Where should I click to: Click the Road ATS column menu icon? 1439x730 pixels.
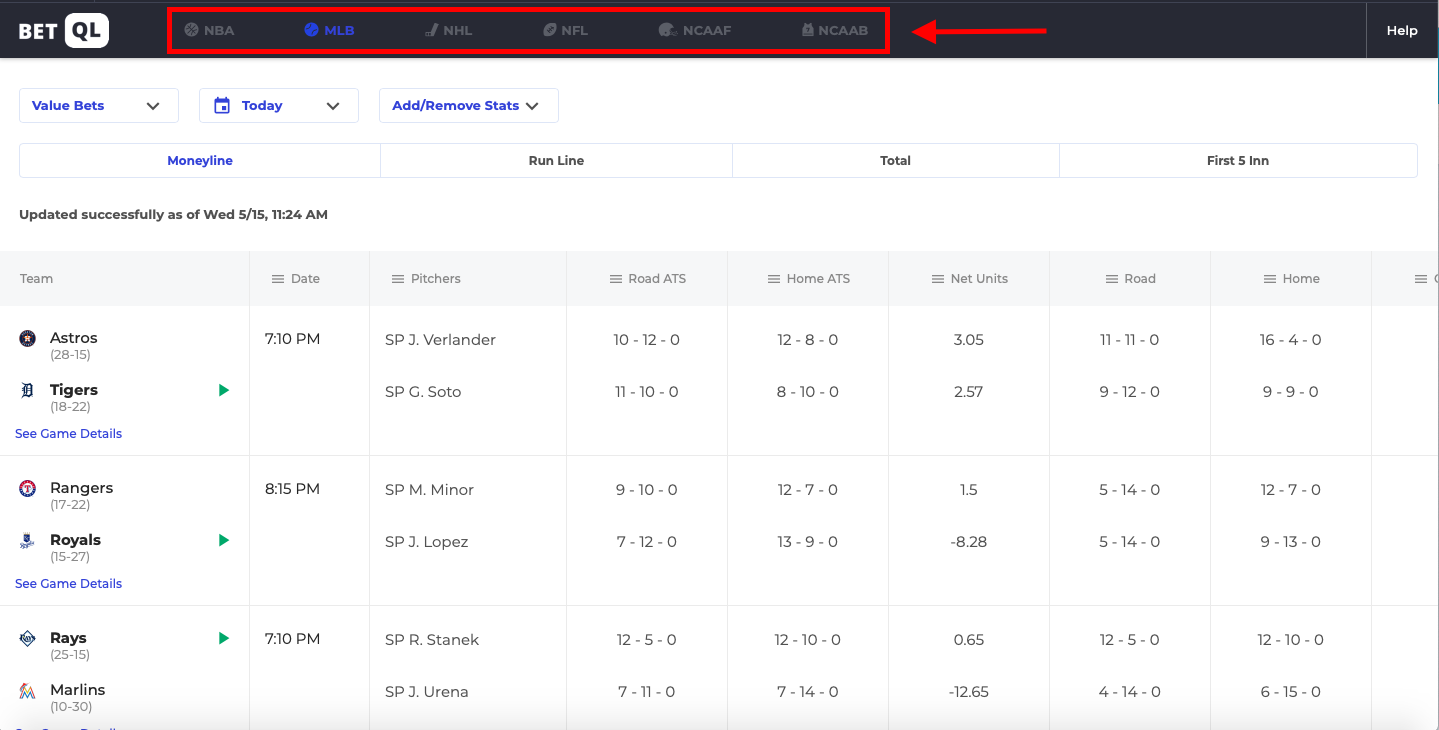616,279
